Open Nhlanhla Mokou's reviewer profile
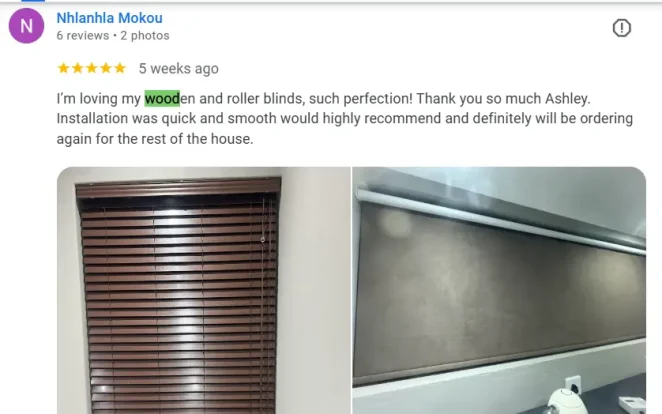This screenshot has height=414, width=662. coord(109,18)
